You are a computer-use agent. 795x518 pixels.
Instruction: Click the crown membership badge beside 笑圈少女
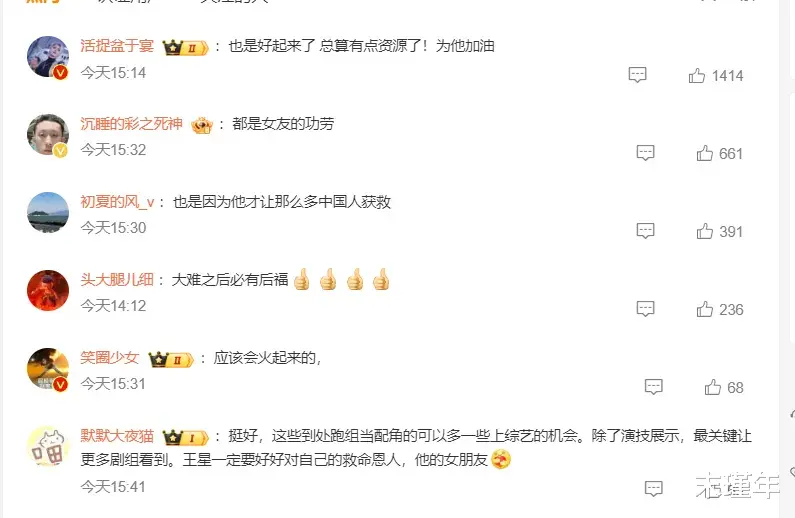171,359
